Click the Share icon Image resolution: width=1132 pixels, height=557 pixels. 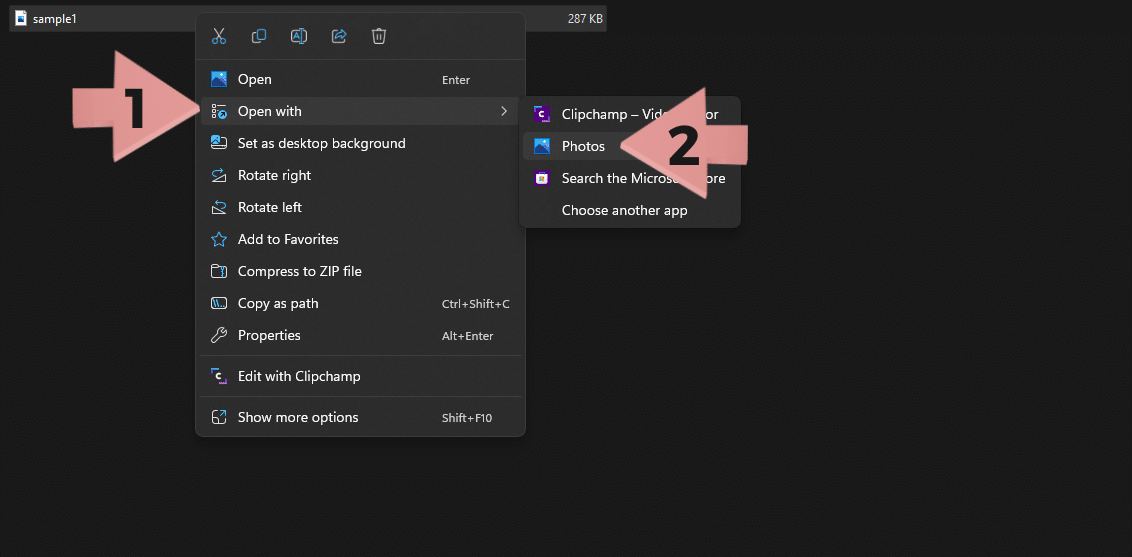pos(339,36)
